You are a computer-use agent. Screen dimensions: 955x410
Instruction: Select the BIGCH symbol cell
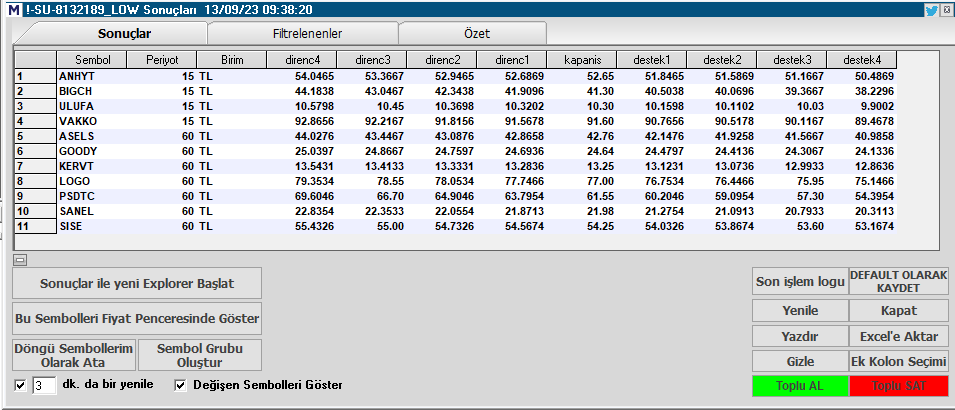click(92, 91)
